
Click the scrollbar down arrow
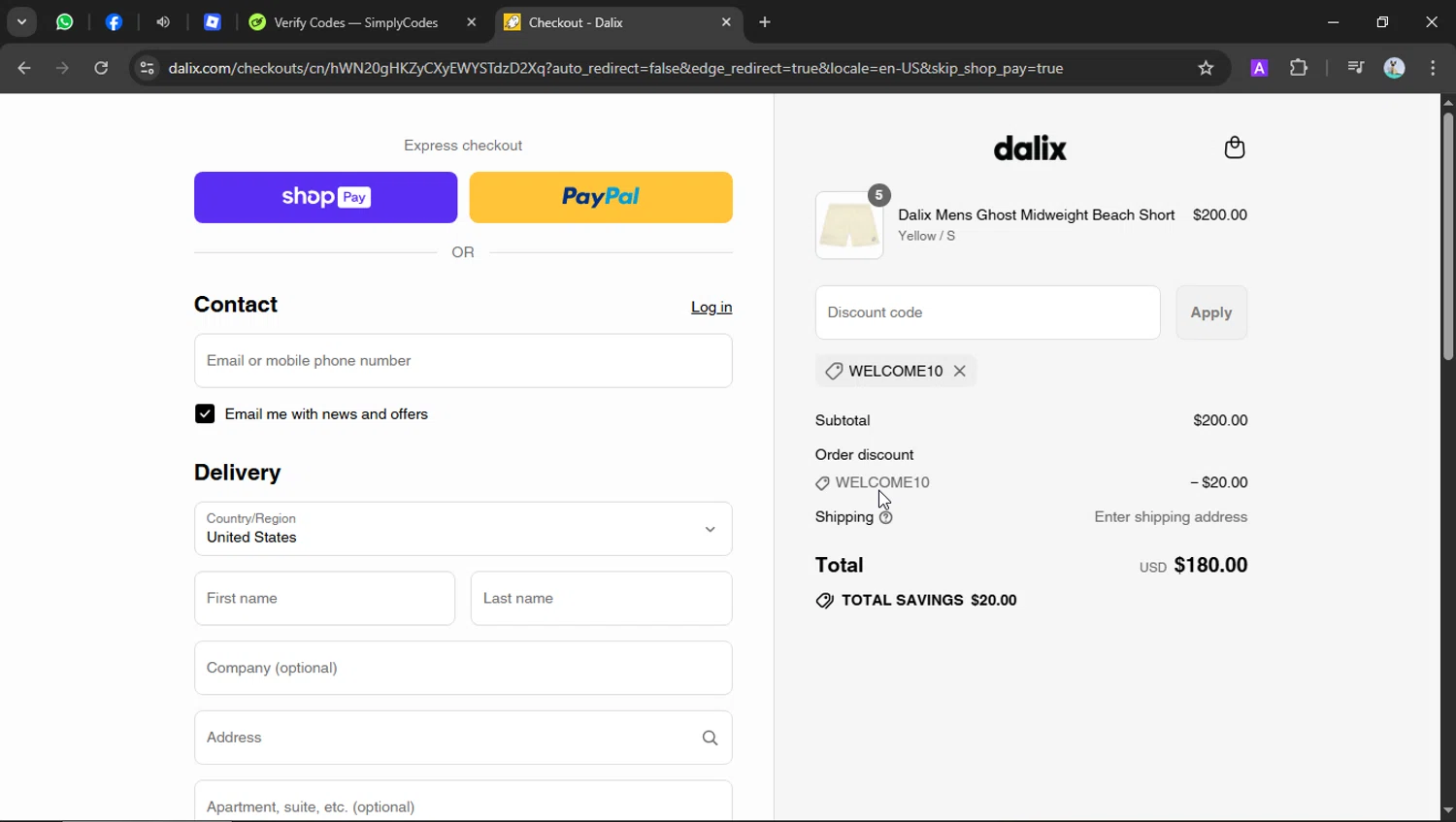click(x=1447, y=810)
